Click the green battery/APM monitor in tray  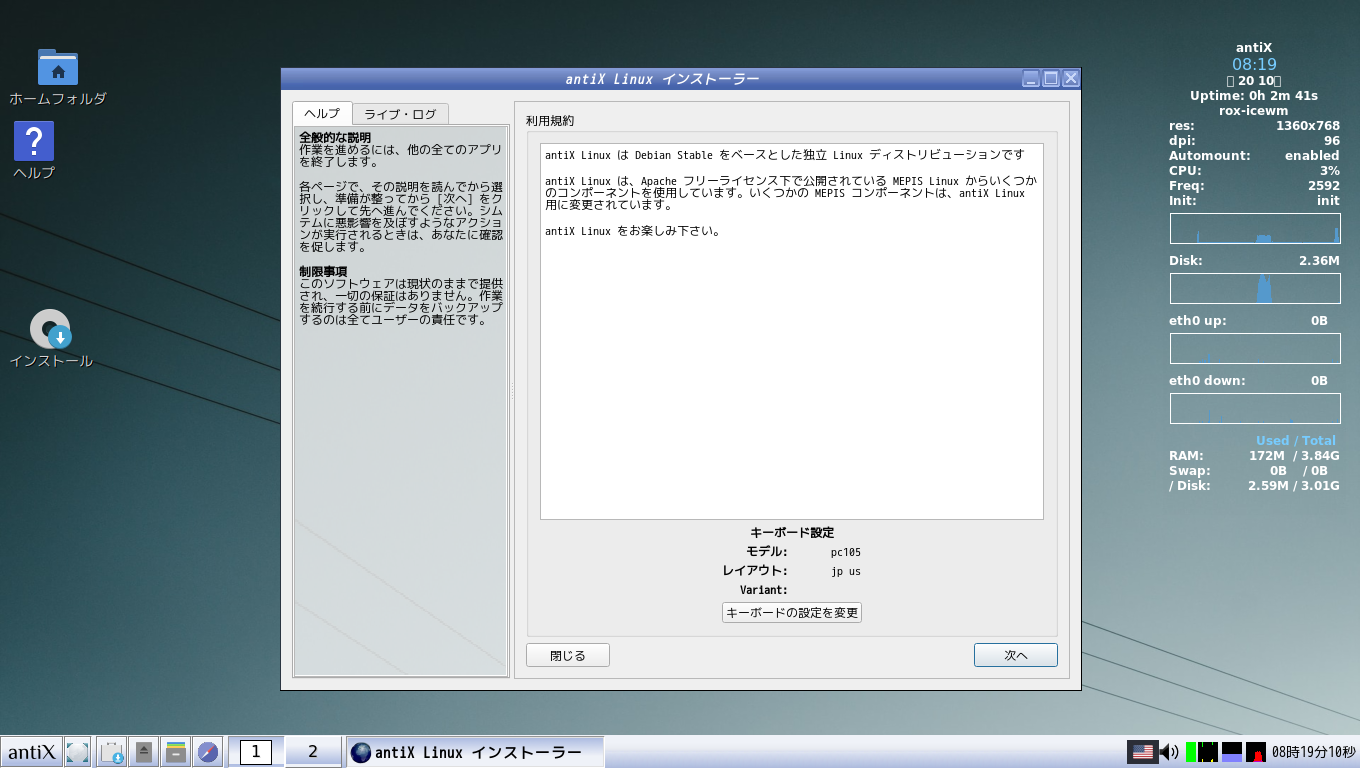tap(1191, 752)
